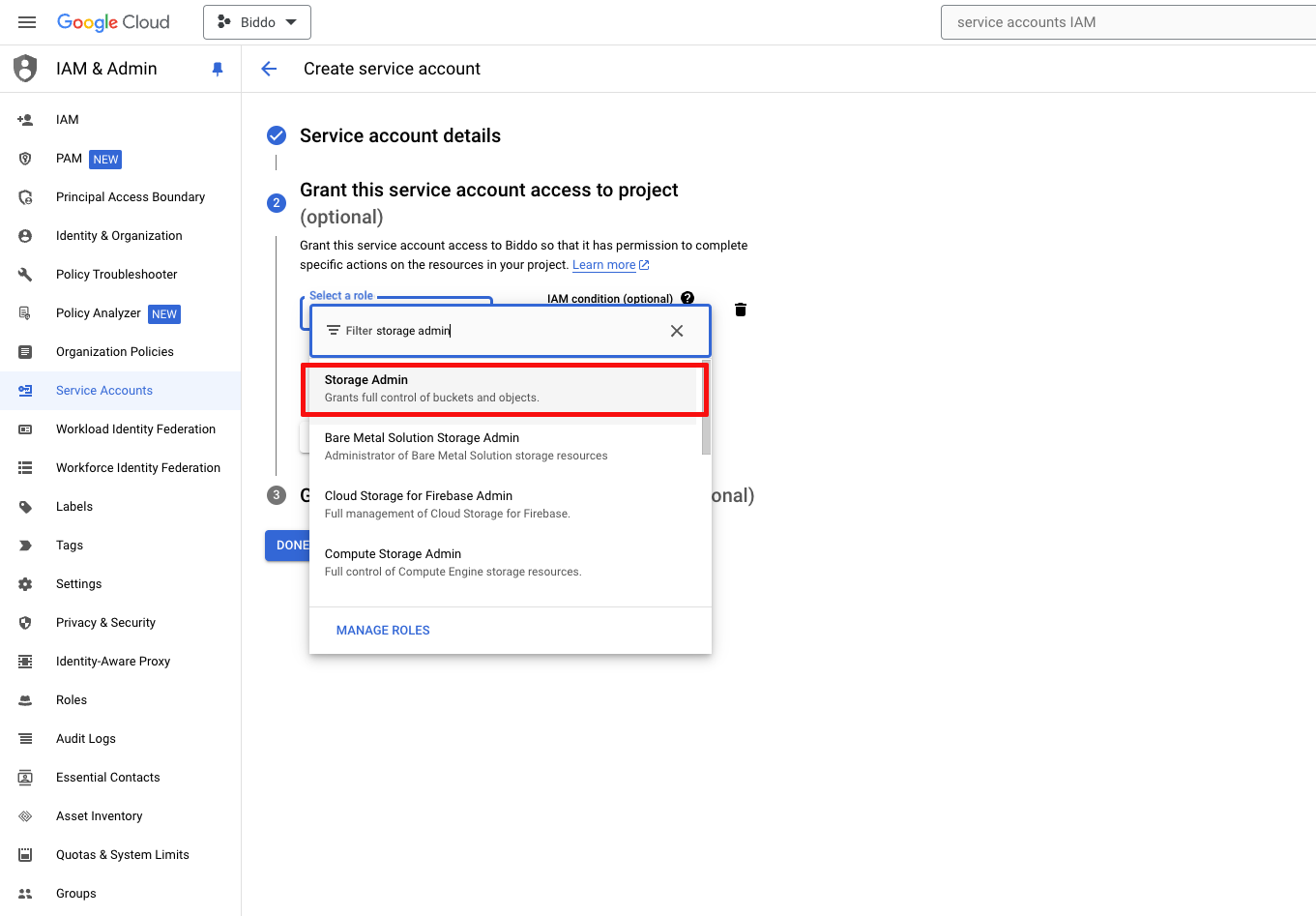
Task: Open Identity-Aware Proxy page
Action: tap(120, 662)
